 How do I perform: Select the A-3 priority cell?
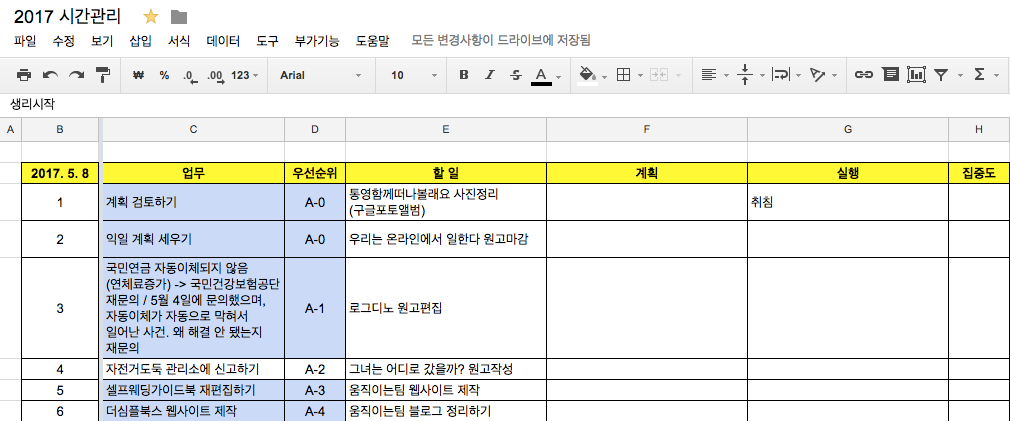(x=315, y=390)
